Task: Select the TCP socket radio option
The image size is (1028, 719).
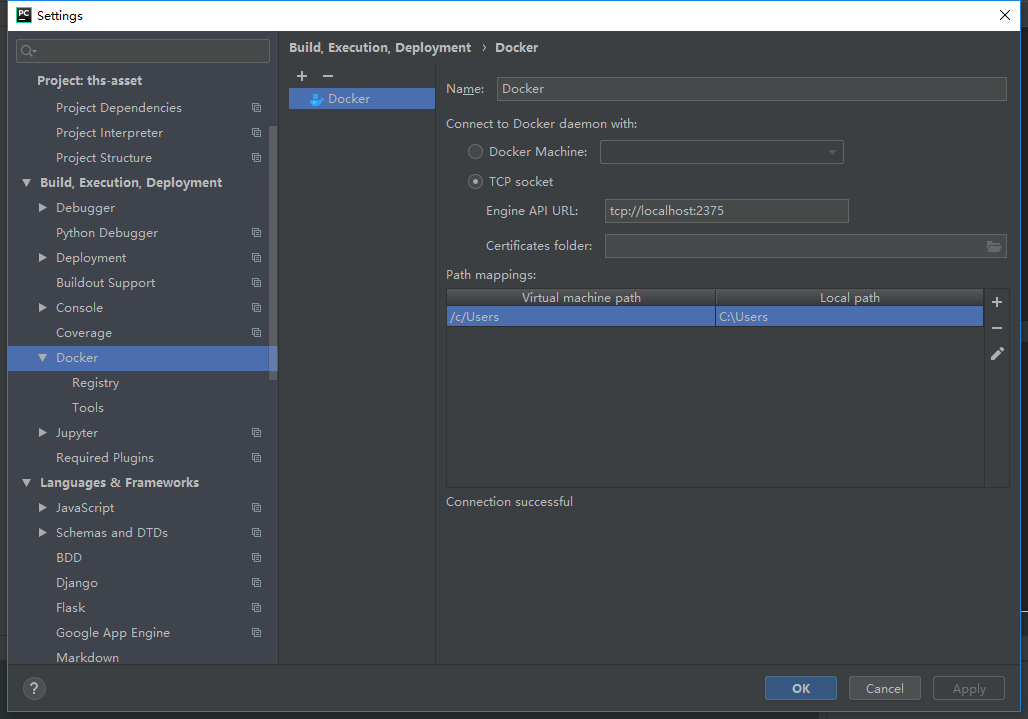Action: [475, 182]
